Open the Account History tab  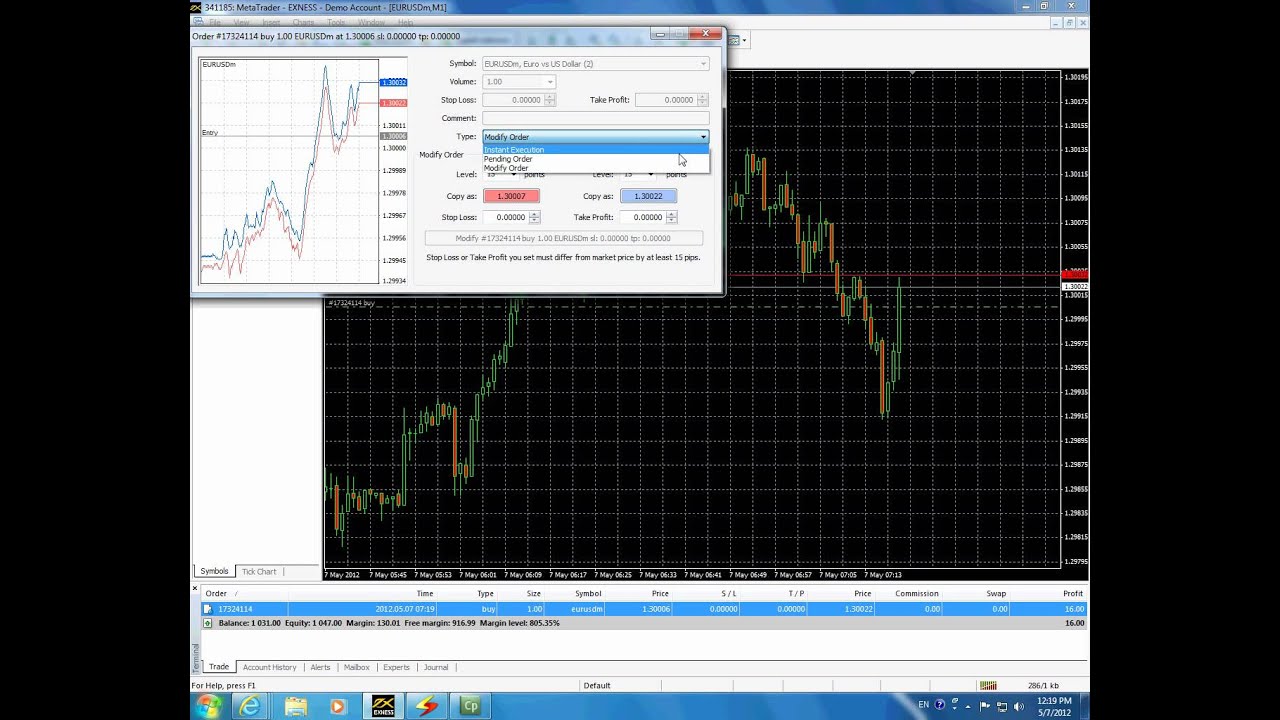click(x=269, y=667)
